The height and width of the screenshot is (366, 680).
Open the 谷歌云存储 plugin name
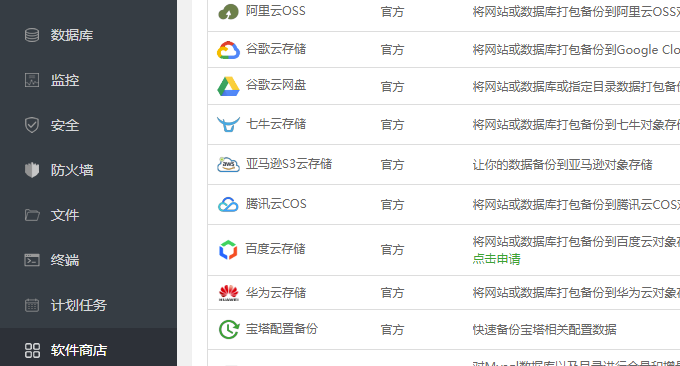(276, 49)
